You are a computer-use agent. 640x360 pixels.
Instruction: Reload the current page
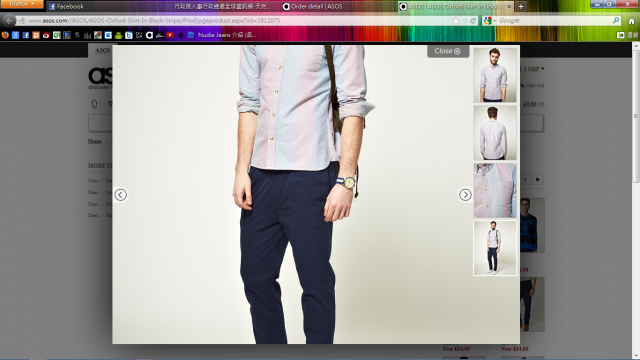point(473,21)
